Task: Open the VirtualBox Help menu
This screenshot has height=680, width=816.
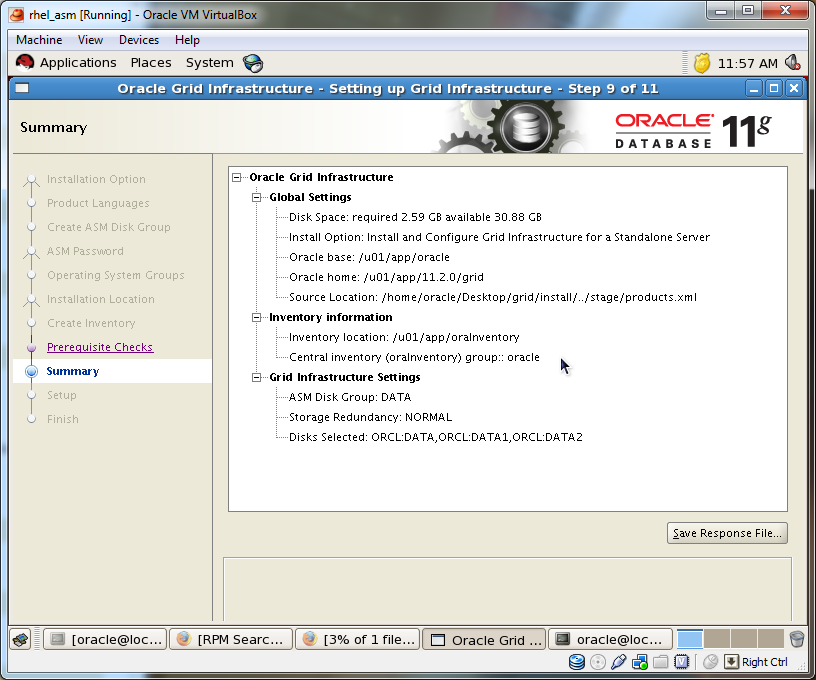Action: click(187, 40)
